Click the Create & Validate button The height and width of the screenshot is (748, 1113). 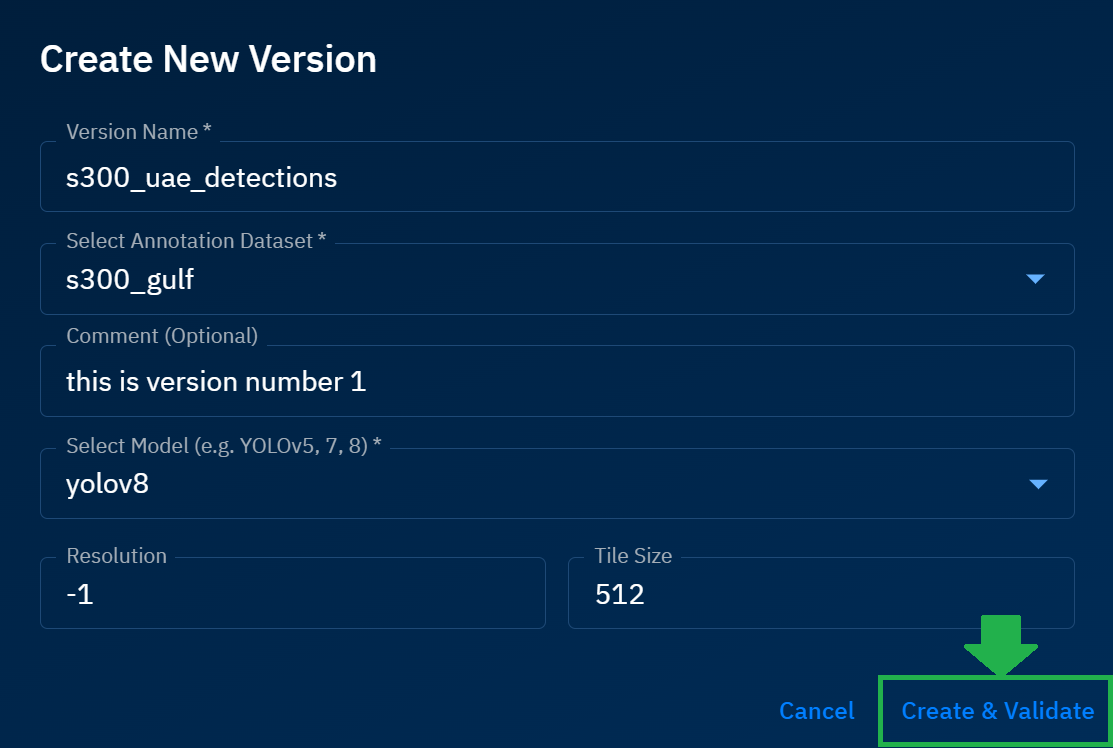(x=997, y=711)
